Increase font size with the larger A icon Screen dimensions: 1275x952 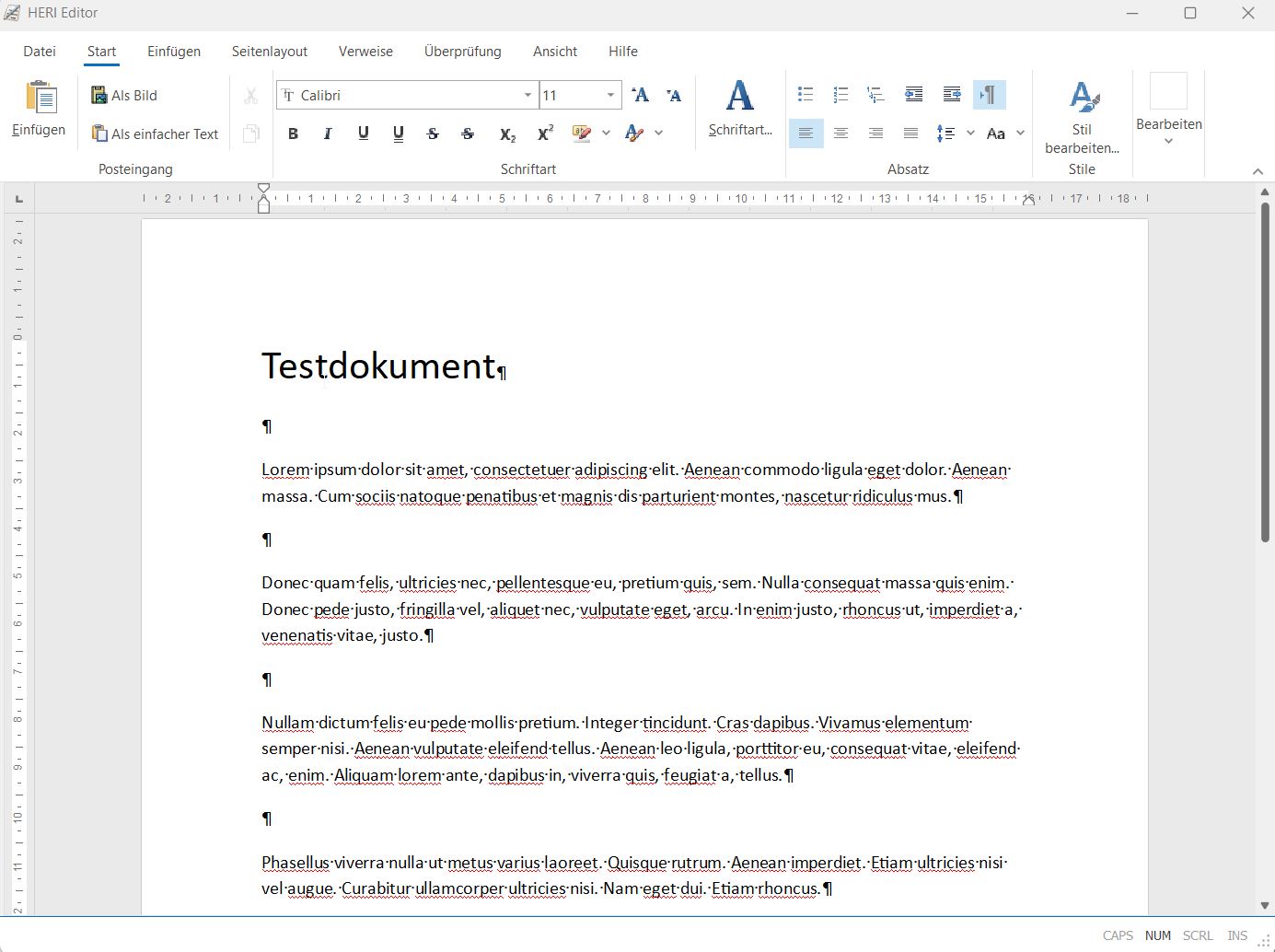coord(641,95)
